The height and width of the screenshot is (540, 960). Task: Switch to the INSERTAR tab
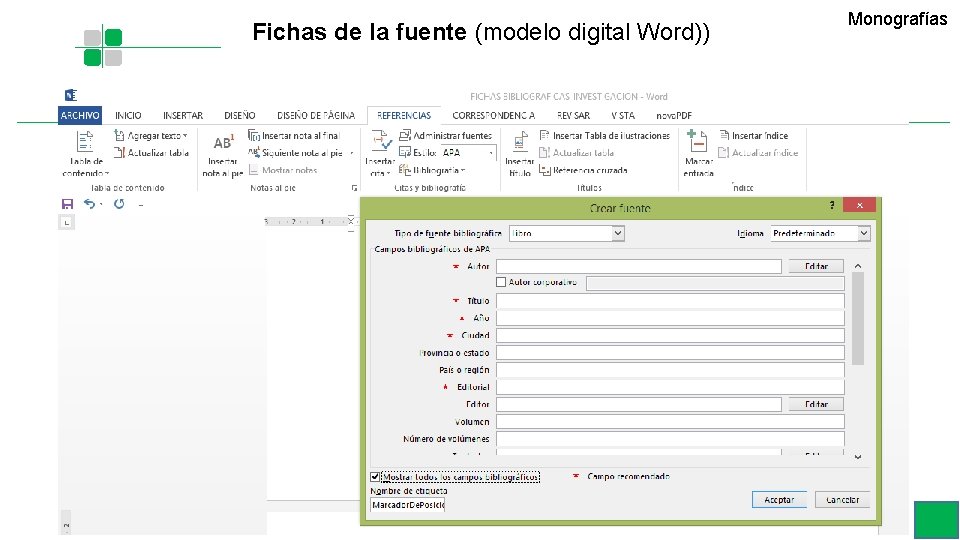182,115
